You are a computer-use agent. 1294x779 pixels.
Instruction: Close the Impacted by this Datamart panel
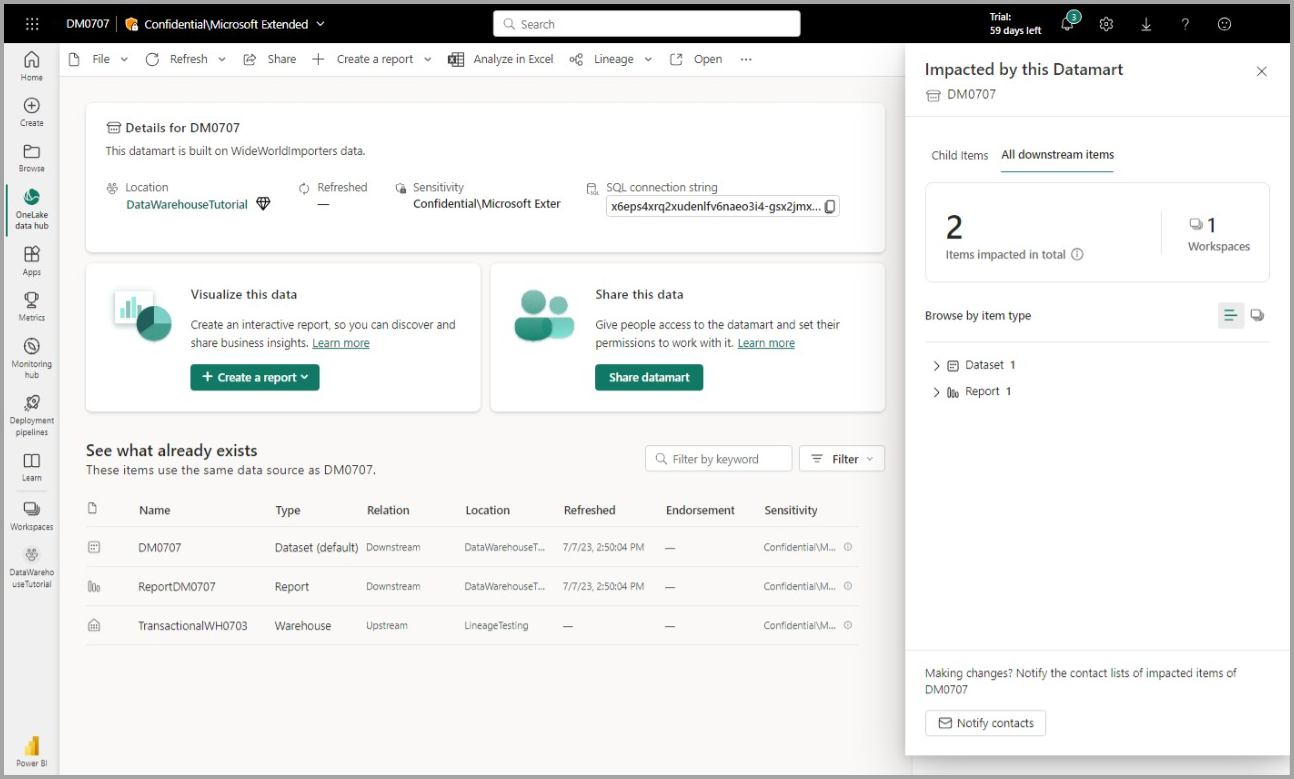pos(1261,71)
